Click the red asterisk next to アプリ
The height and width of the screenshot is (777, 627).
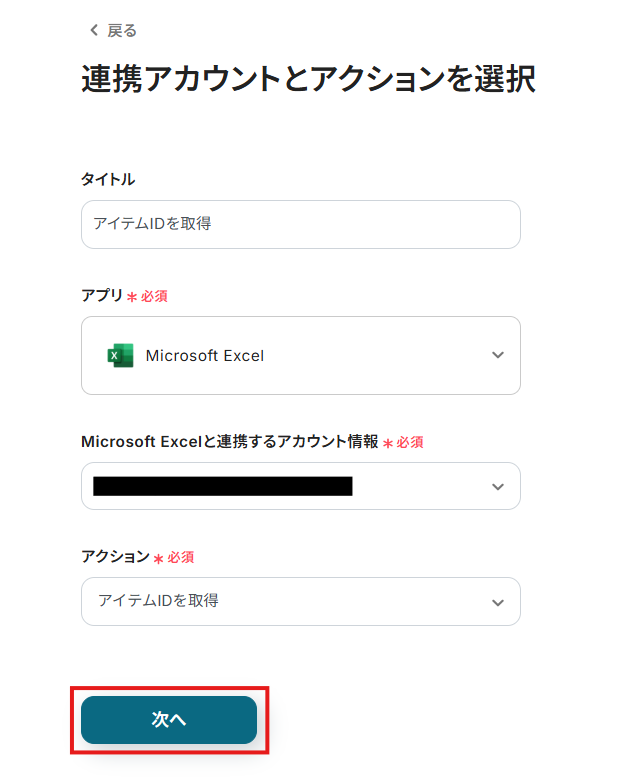[132, 298]
